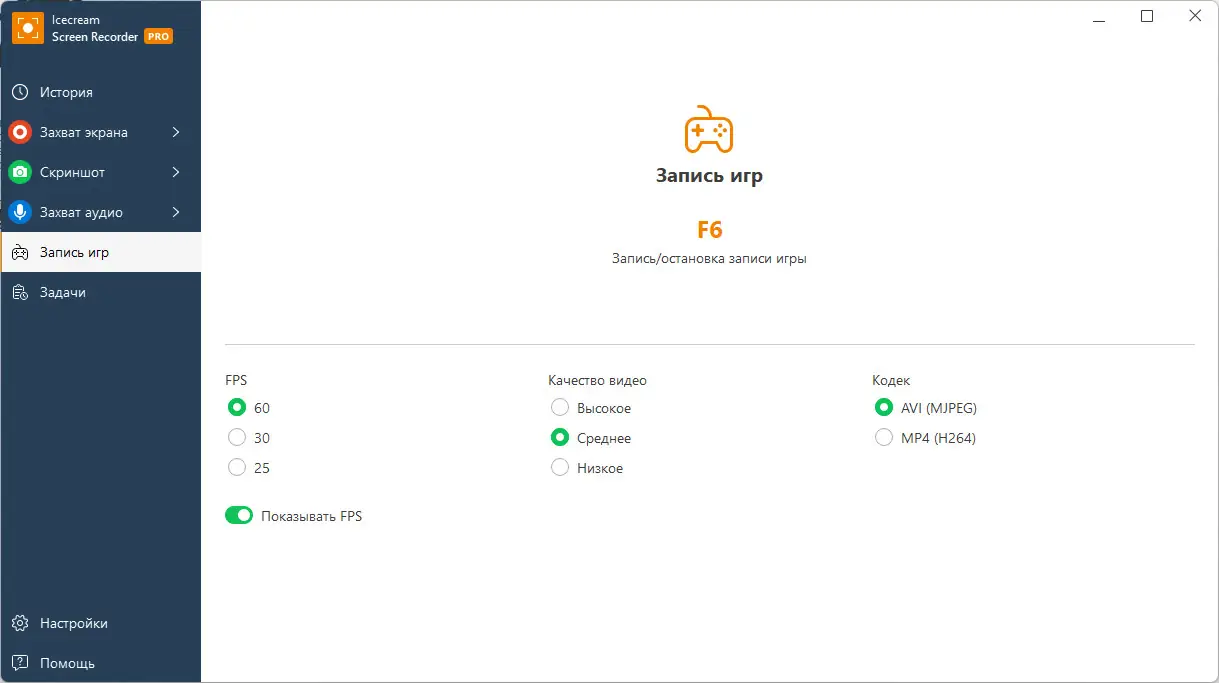Select 30 FPS radio button
Image resolution: width=1219 pixels, height=683 pixels.
click(x=237, y=438)
